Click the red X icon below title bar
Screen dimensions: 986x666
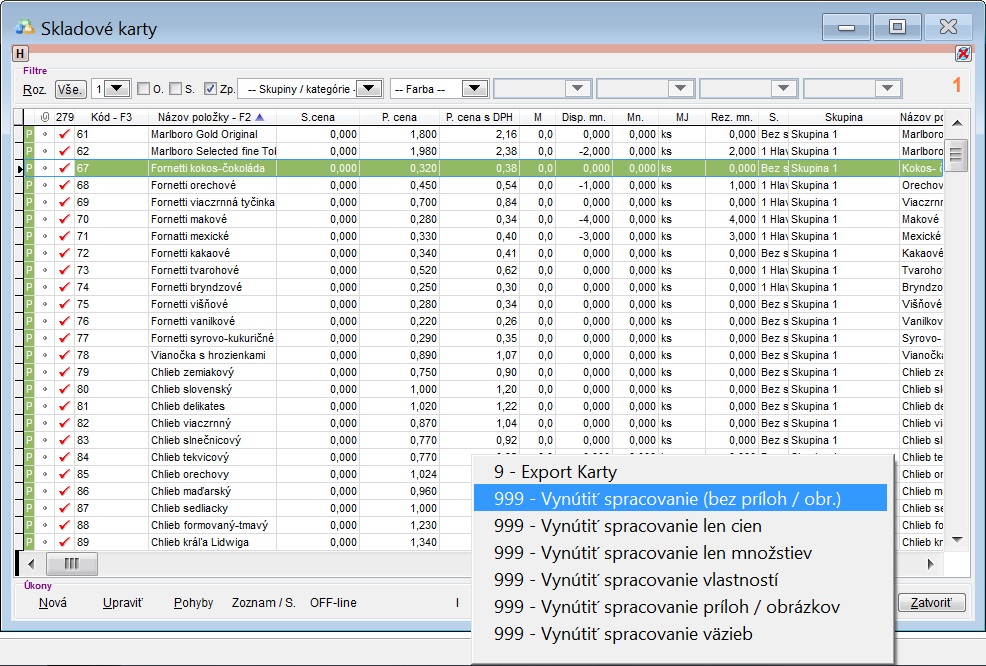click(962, 54)
